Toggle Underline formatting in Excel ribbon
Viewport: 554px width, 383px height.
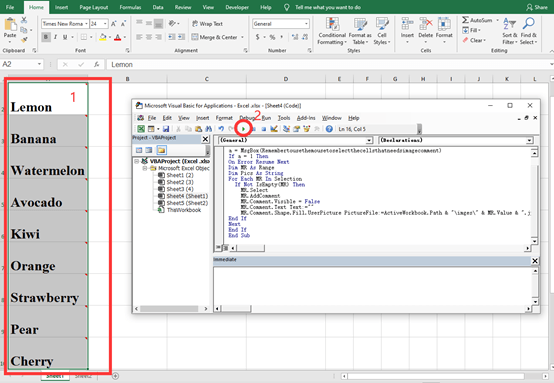(x=65, y=37)
